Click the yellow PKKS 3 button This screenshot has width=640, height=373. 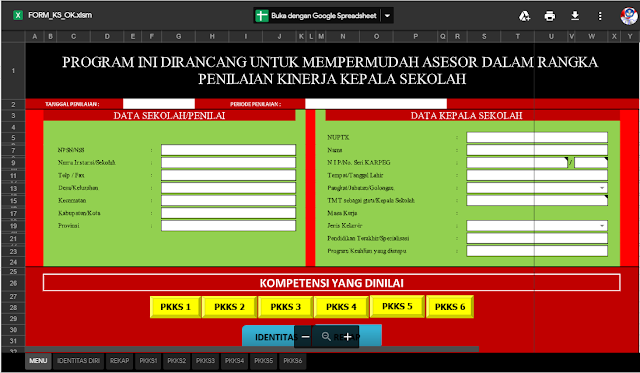coord(285,307)
